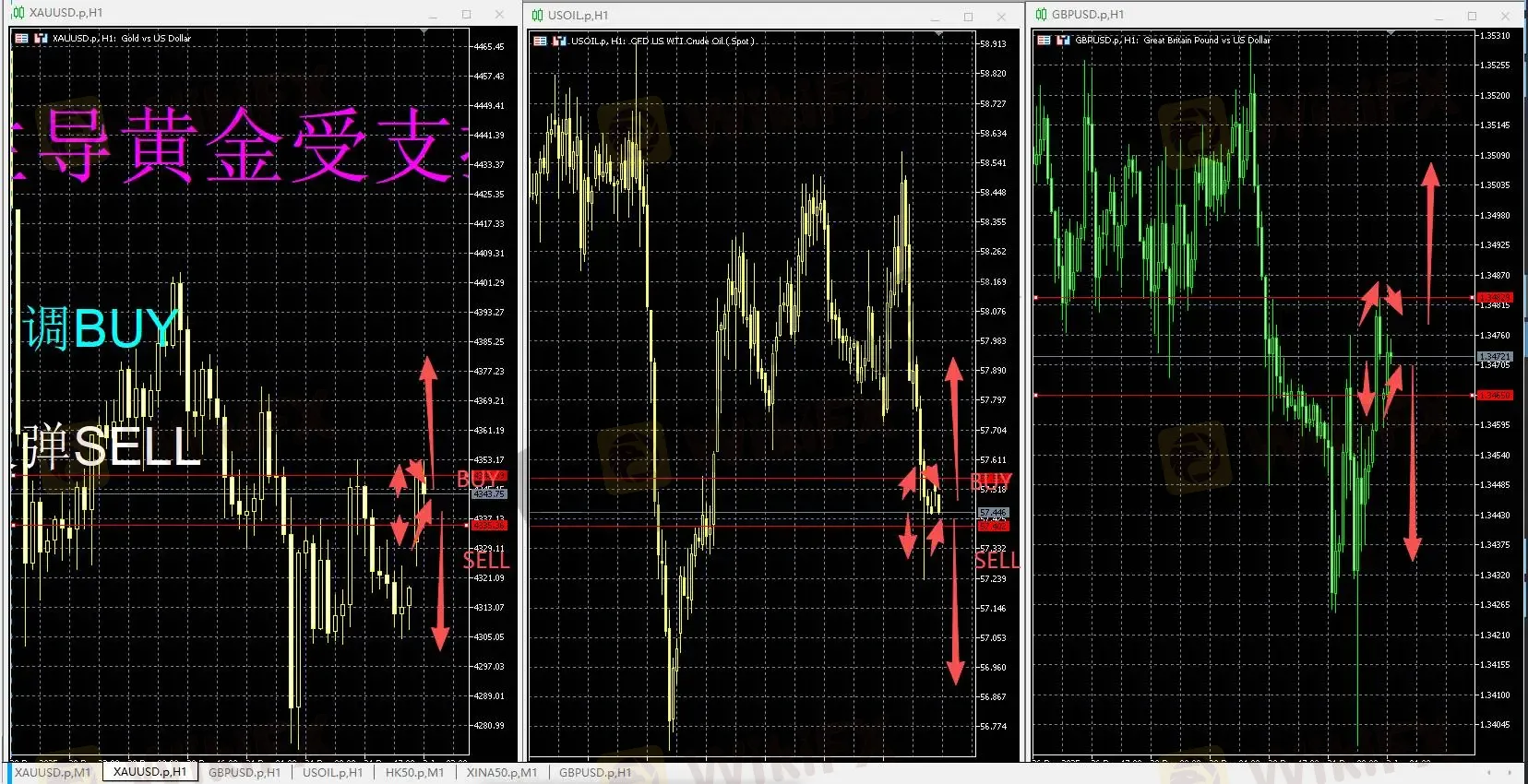
Task: Maximize the USOIL.p,H1 chart window
Action: pos(968,17)
